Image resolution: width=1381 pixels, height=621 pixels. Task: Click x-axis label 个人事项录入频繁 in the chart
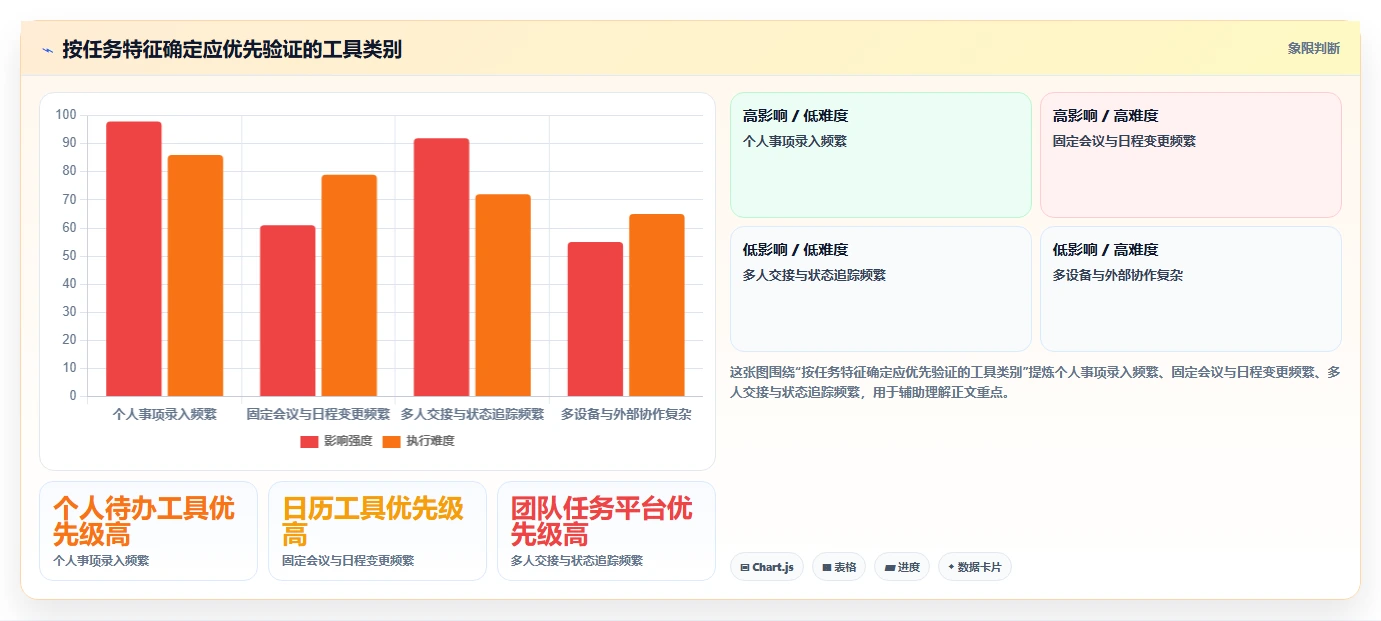coord(165,414)
